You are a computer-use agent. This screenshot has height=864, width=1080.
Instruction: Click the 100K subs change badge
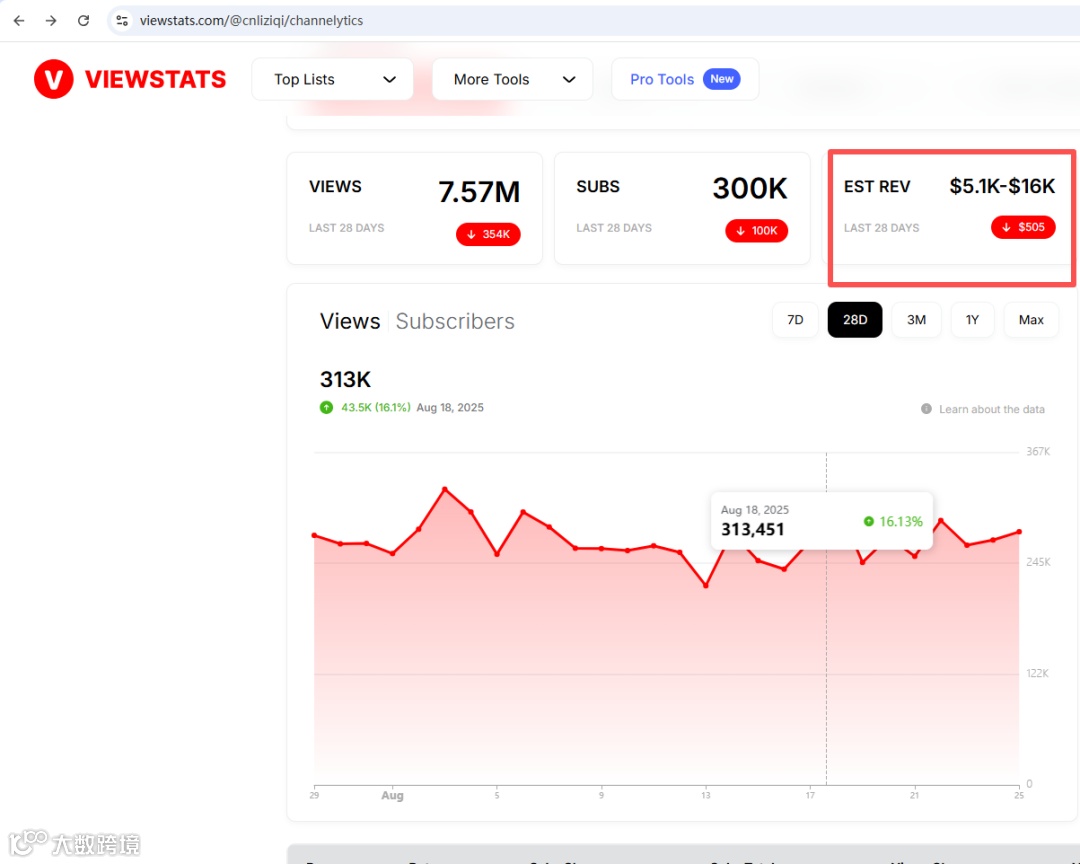(x=756, y=231)
